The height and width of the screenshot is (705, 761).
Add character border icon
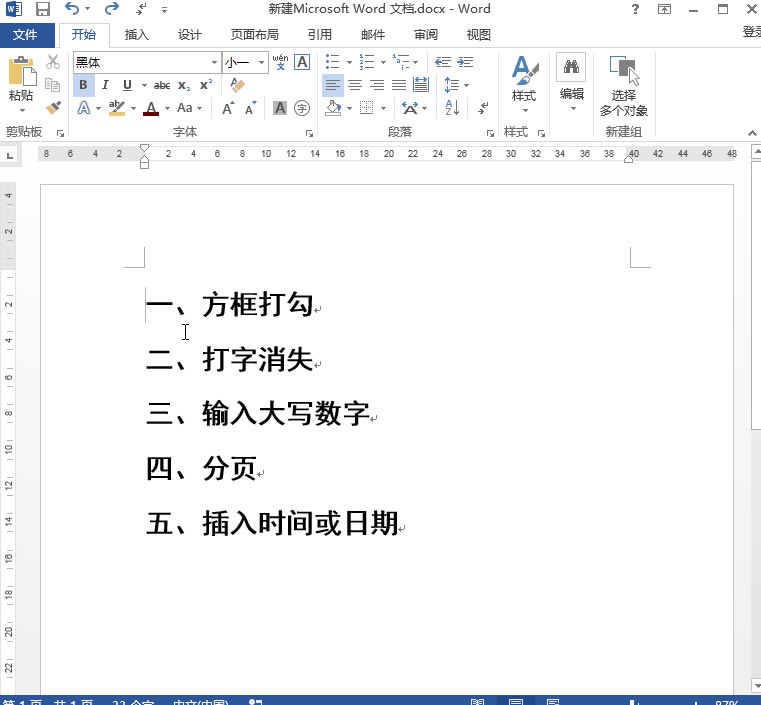pyautogui.click(x=302, y=62)
